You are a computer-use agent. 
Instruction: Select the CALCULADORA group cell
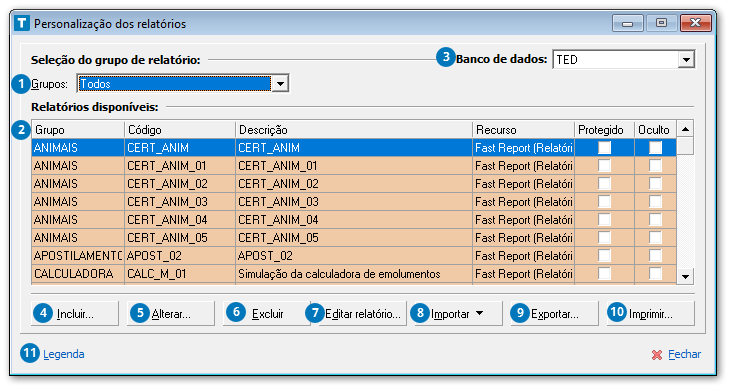click(x=78, y=274)
